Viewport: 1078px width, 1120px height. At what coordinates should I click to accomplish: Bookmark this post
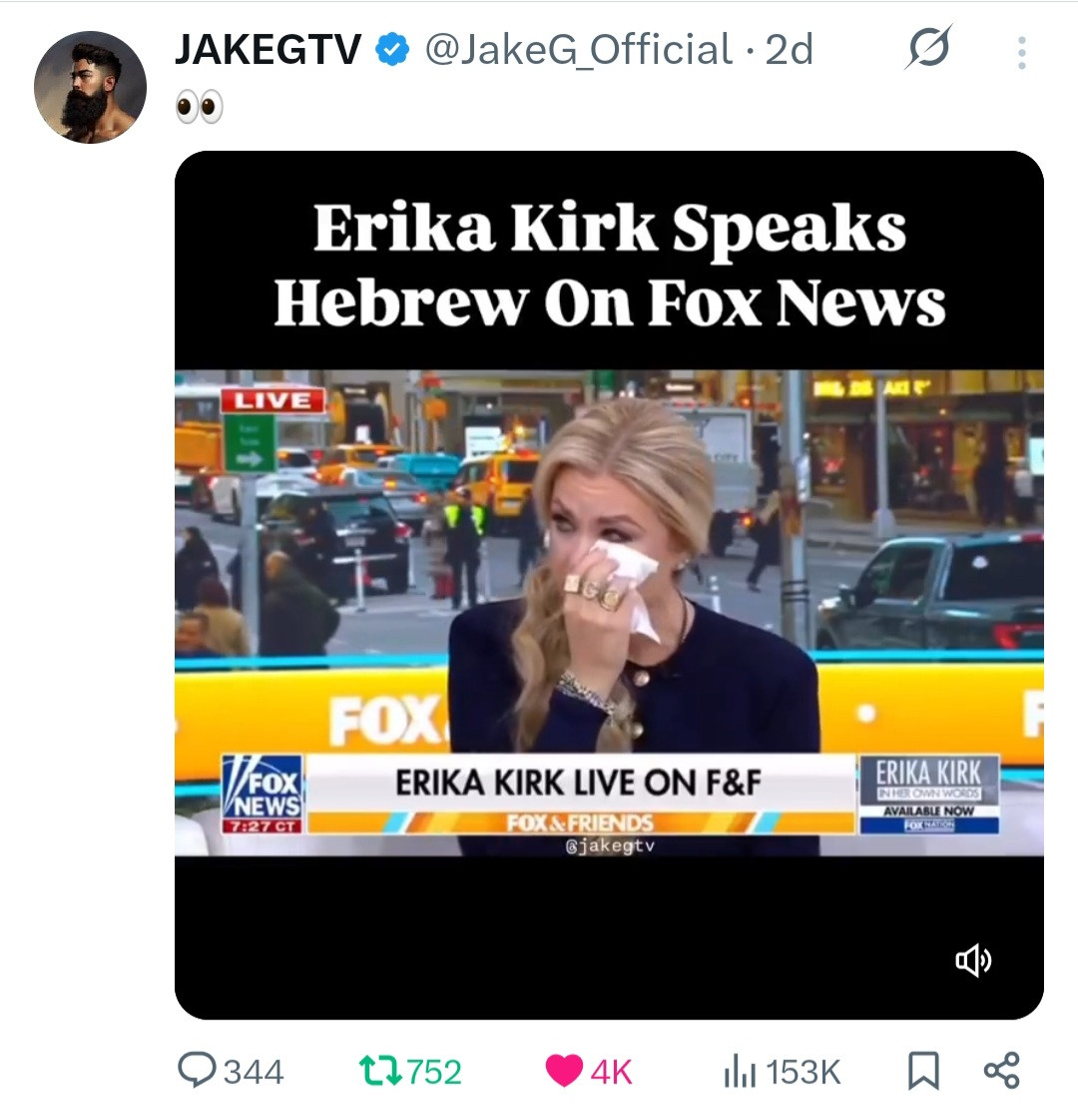tap(923, 1071)
